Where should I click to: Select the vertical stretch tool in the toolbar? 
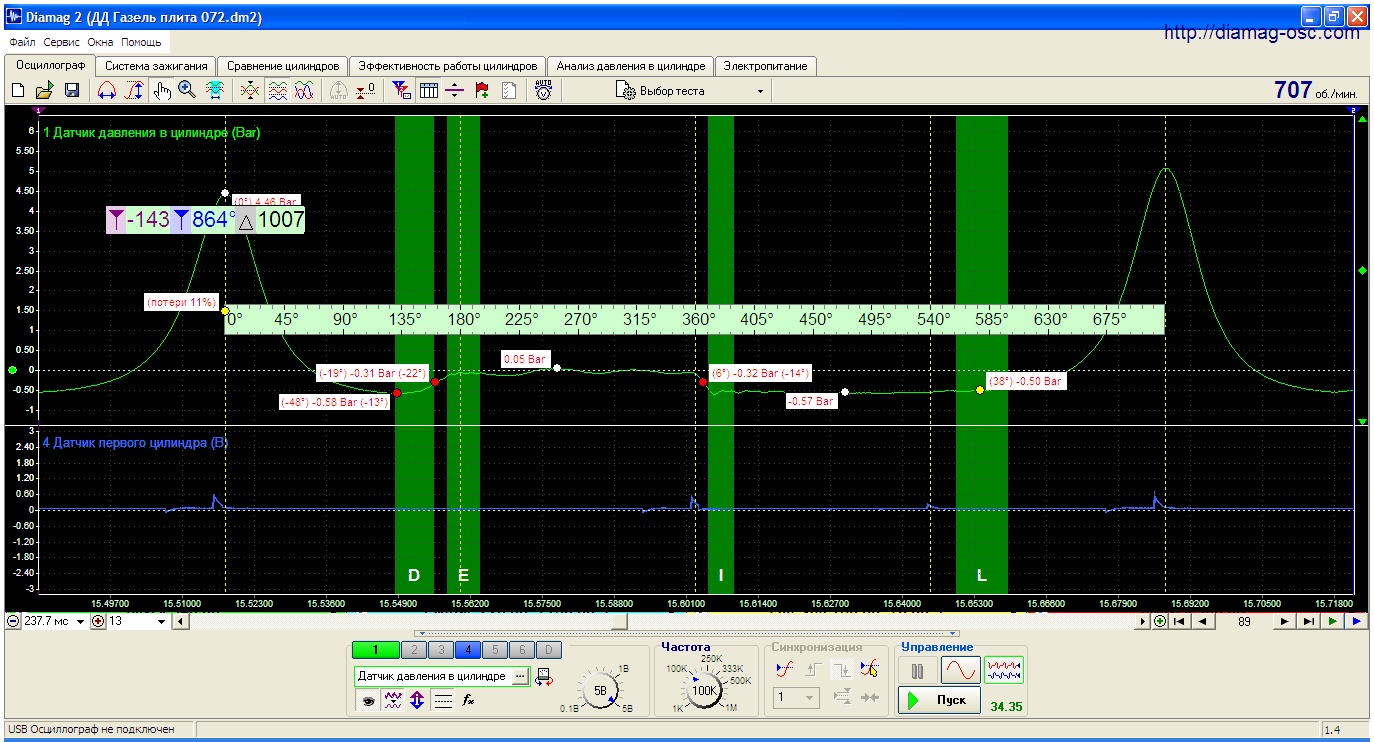(x=134, y=90)
